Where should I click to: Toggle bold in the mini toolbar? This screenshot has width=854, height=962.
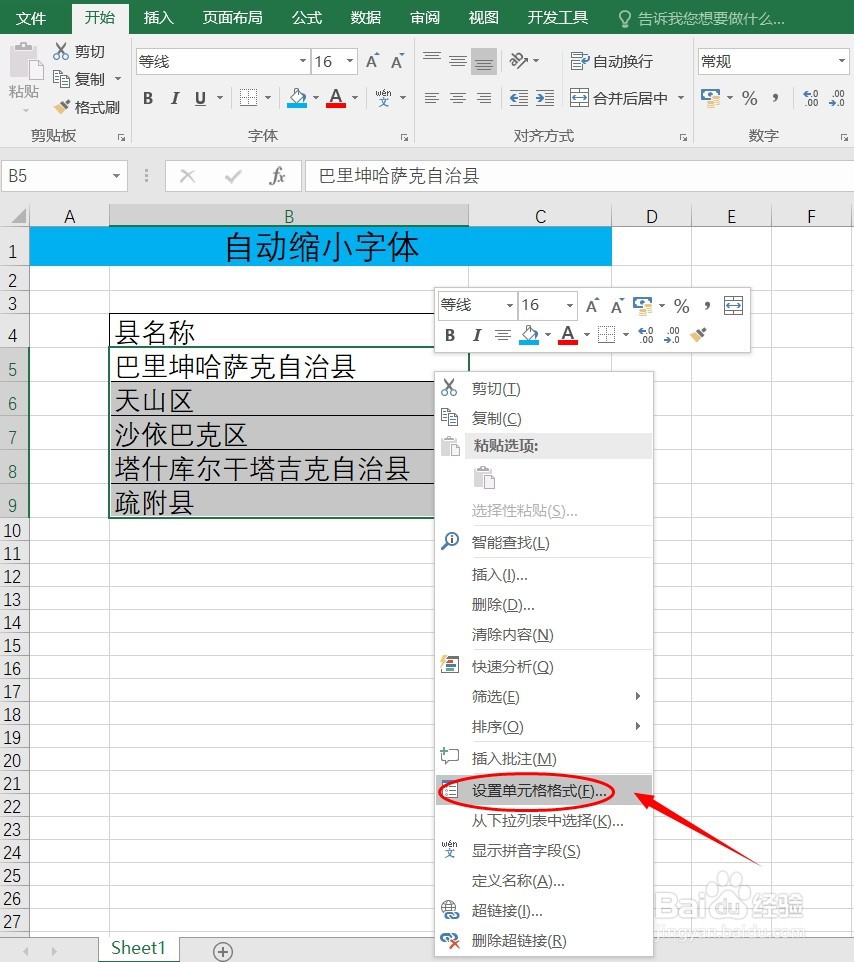click(x=450, y=335)
